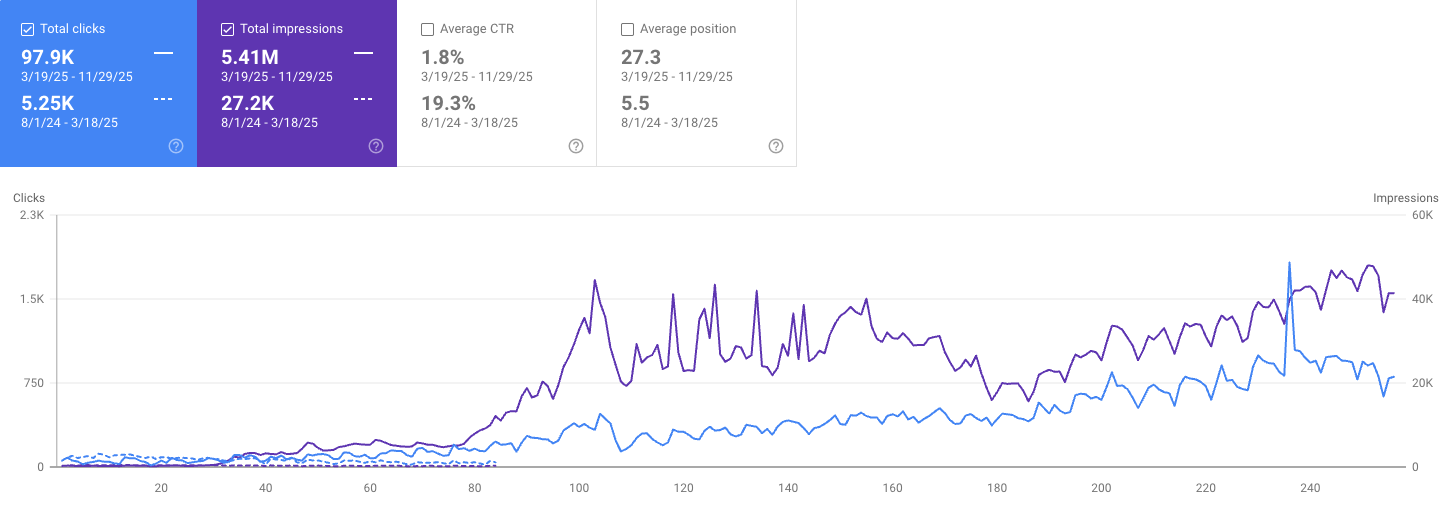The width and height of the screenshot is (1450, 516).
Task: Click the 100 label on the x-axis
Action: [x=579, y=488]
